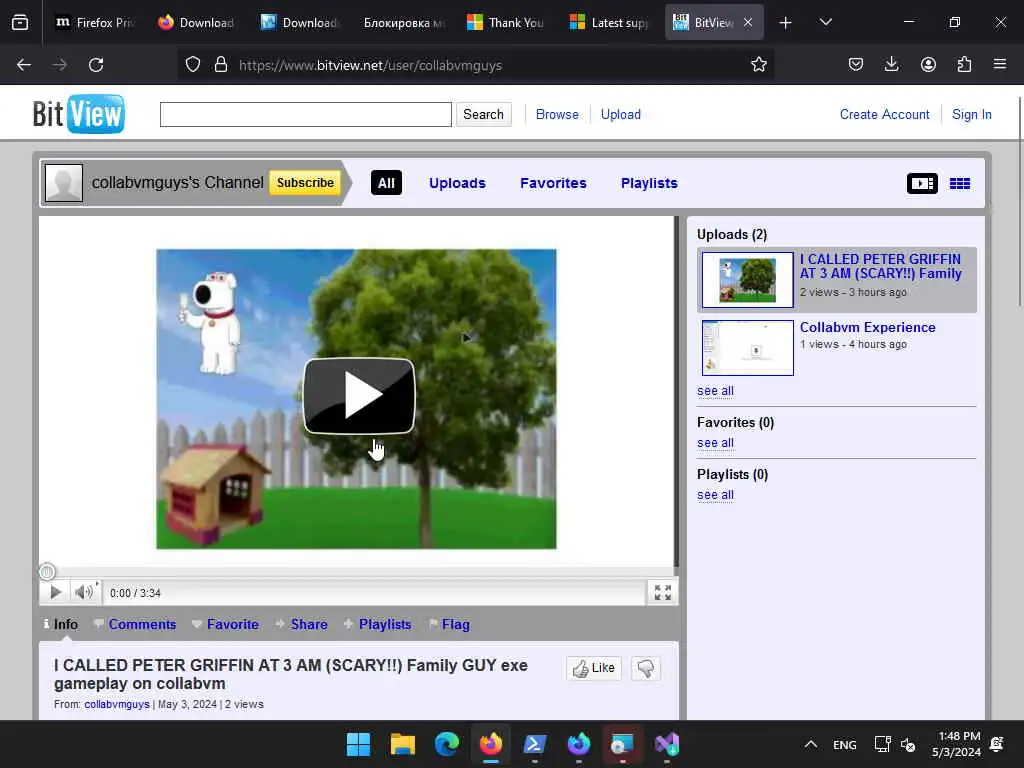Open the Share tab below the video
1024x768 pixels.
click(302, 624)
